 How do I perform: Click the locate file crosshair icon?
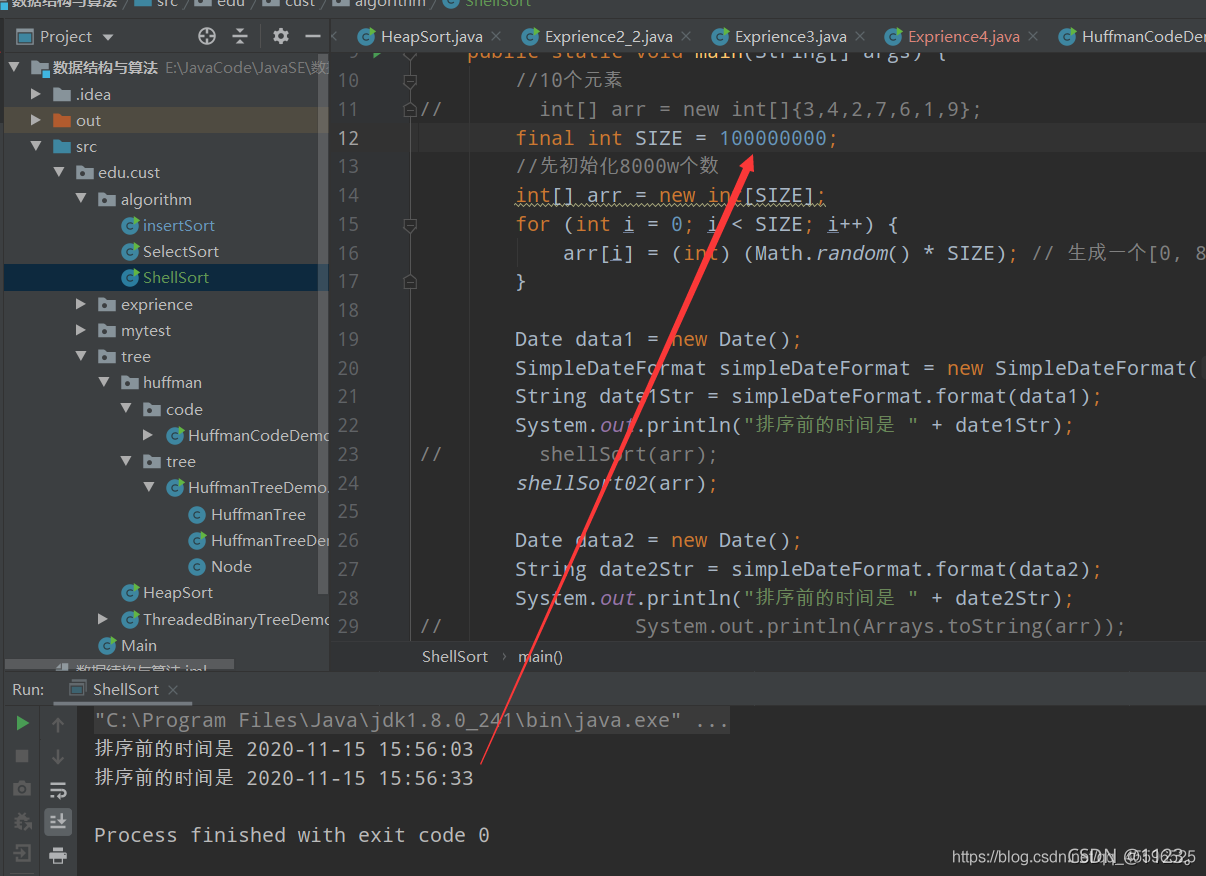click(x=207, y=37)
